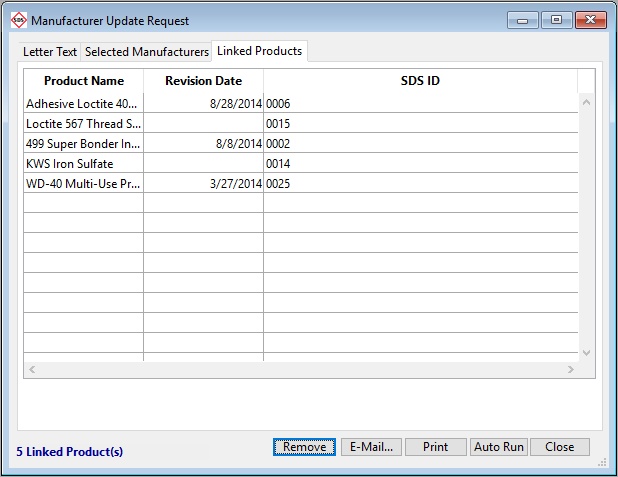618x477 pixels.
Task: Start Auto Run
Action: 498,447
